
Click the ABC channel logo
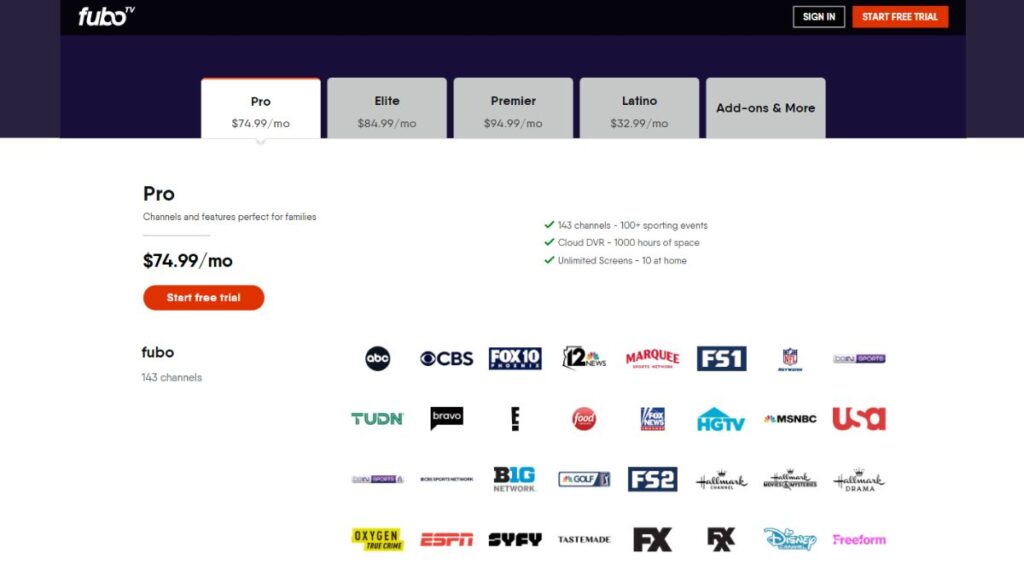point(377,359)
